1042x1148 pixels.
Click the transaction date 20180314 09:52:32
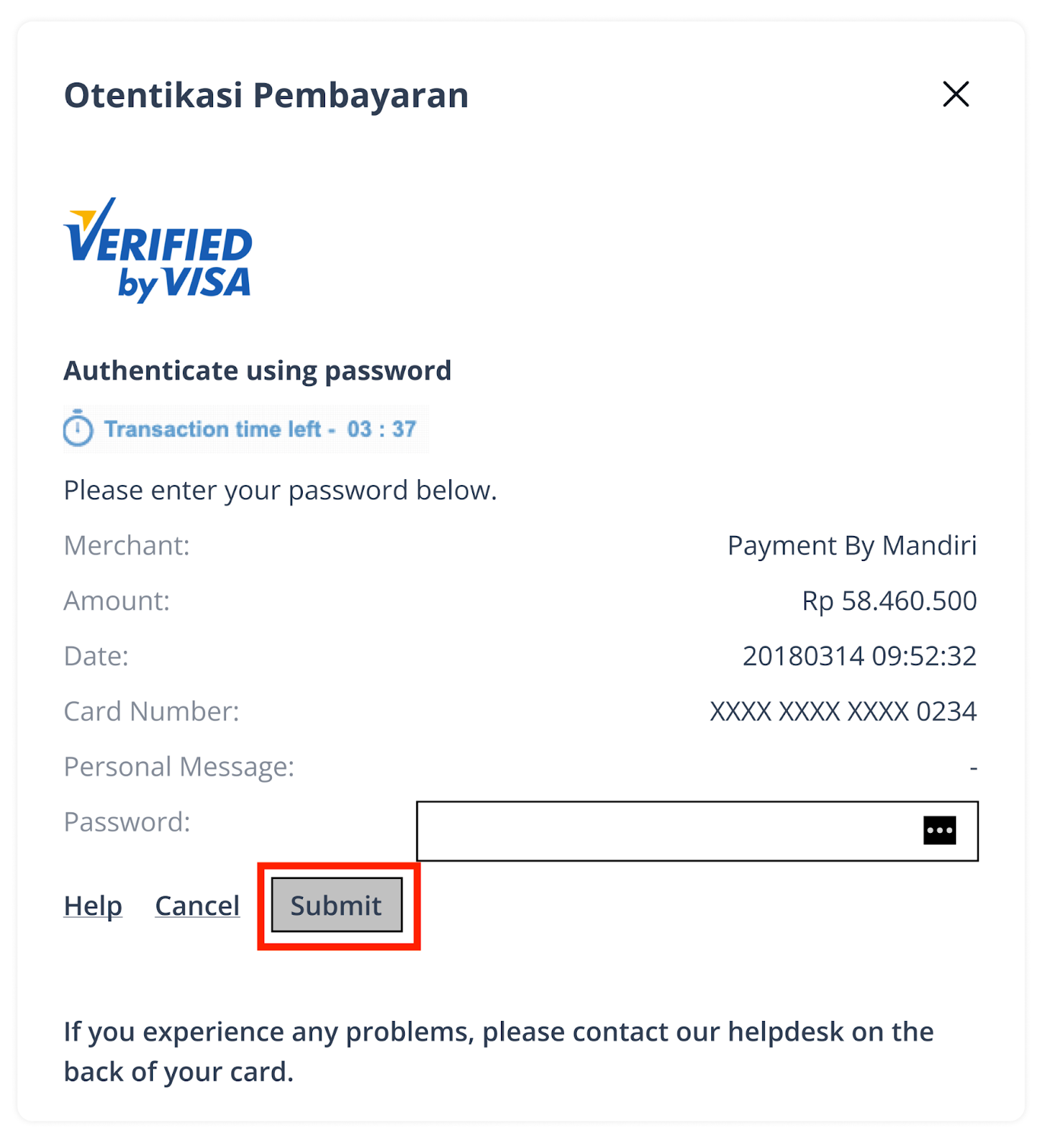(859, 656)
